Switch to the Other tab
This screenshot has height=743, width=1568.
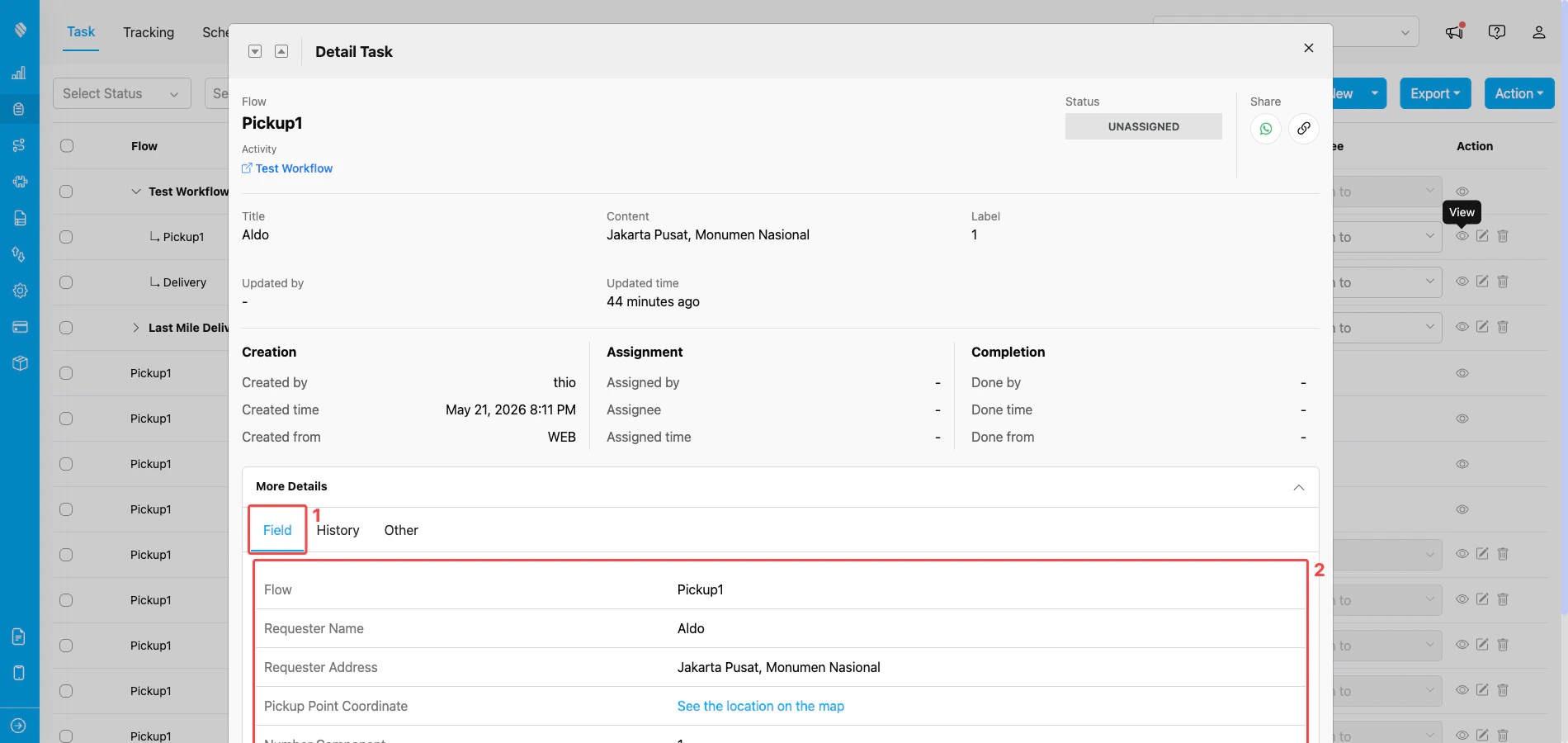(x=401, y=530)
